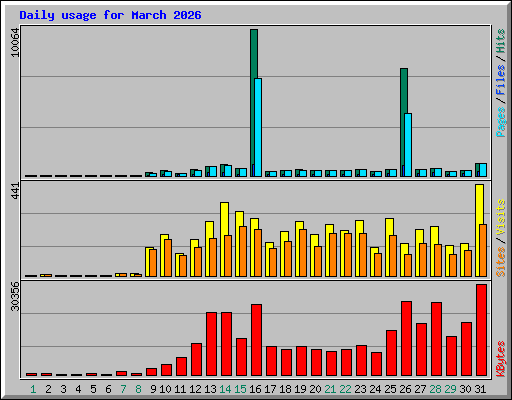Screen dimensions: 512x400
Task: Click the green day 28 label
Action: click(435, 389)
